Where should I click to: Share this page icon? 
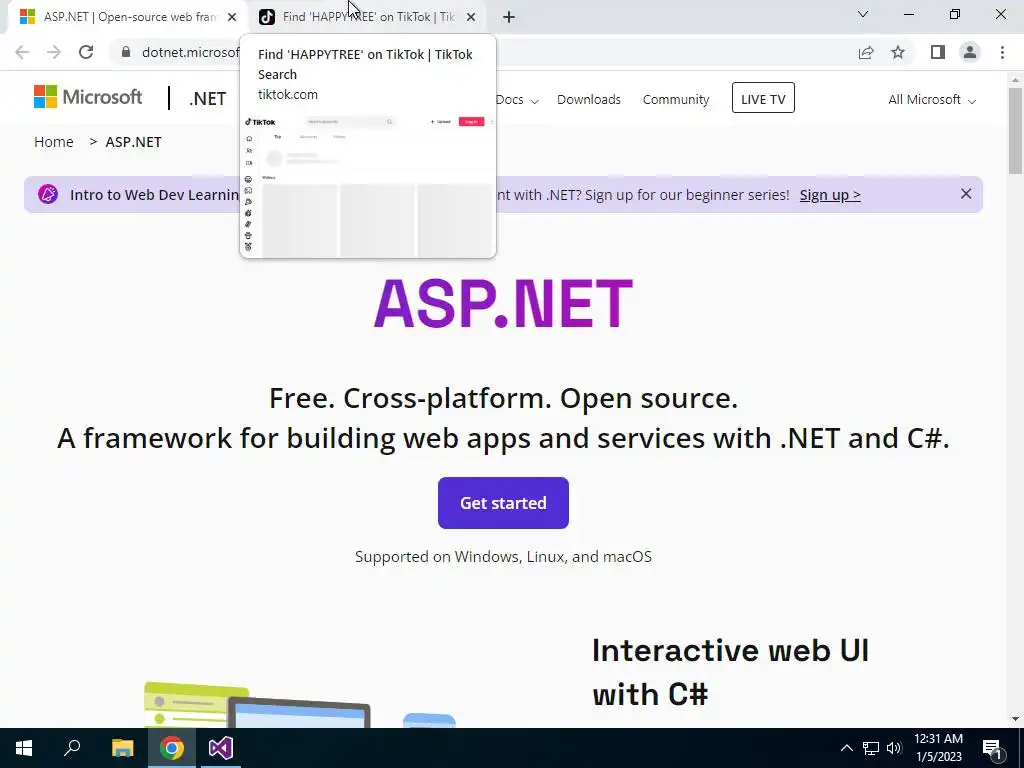866,52
